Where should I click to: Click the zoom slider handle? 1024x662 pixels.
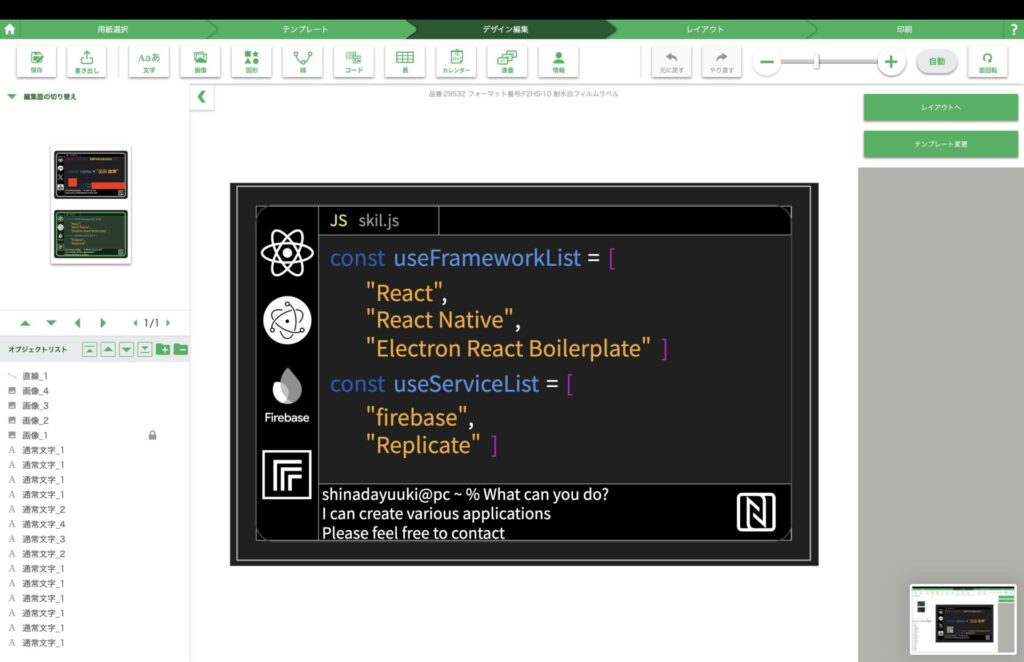[817, 62]
